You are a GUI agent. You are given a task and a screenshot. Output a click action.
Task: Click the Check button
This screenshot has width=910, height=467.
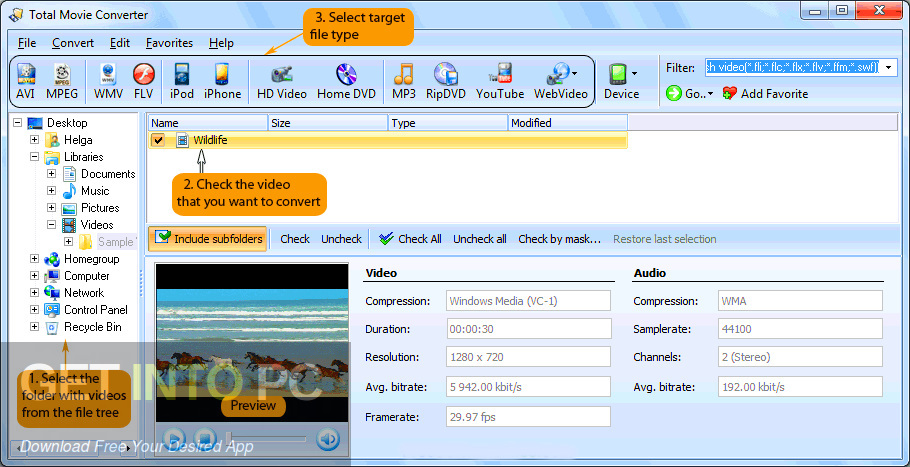[295, 238]
